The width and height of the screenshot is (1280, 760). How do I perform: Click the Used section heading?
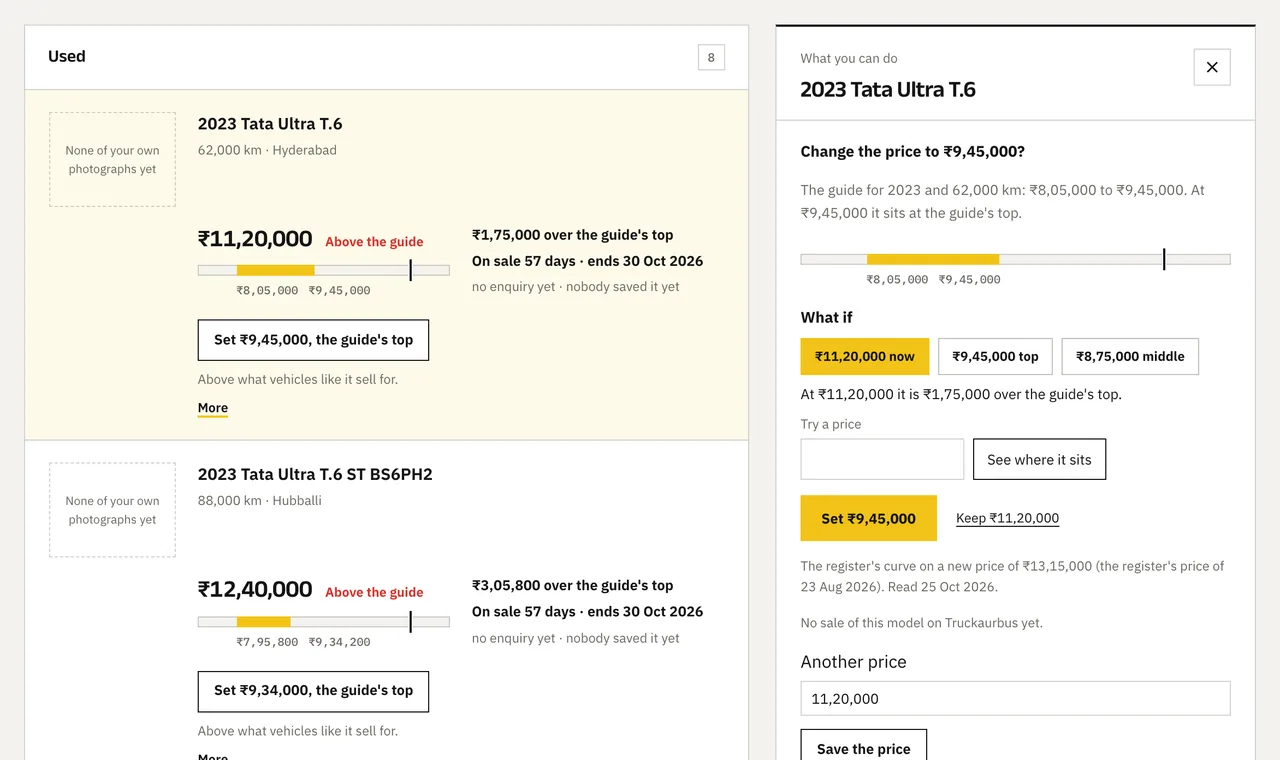[x=67, y=57]
